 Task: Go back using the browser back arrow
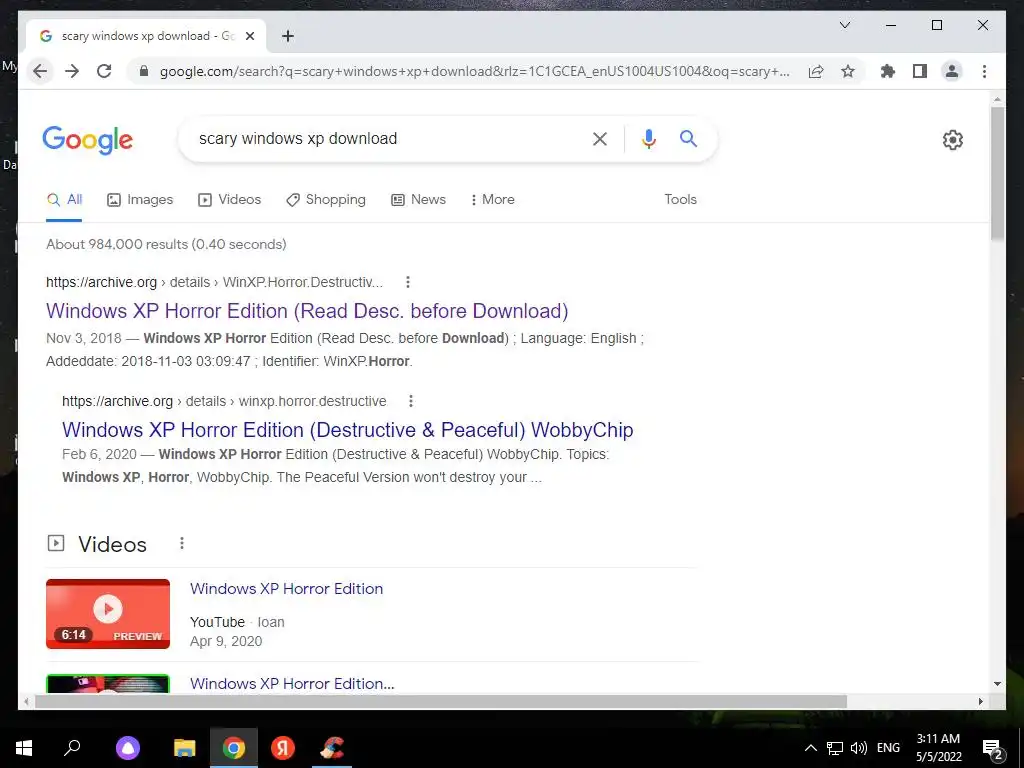(40, 71)
